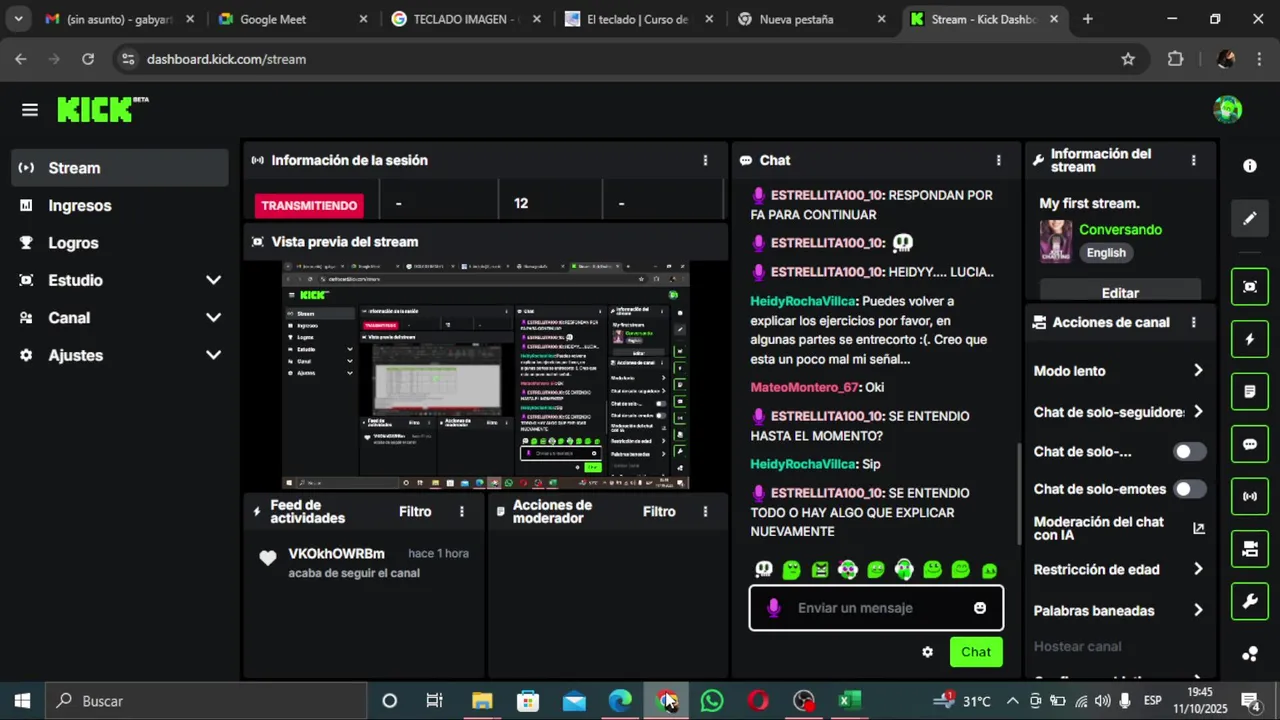Click the green Chat send button
The image size is (1280, 720).
(976, 652)
